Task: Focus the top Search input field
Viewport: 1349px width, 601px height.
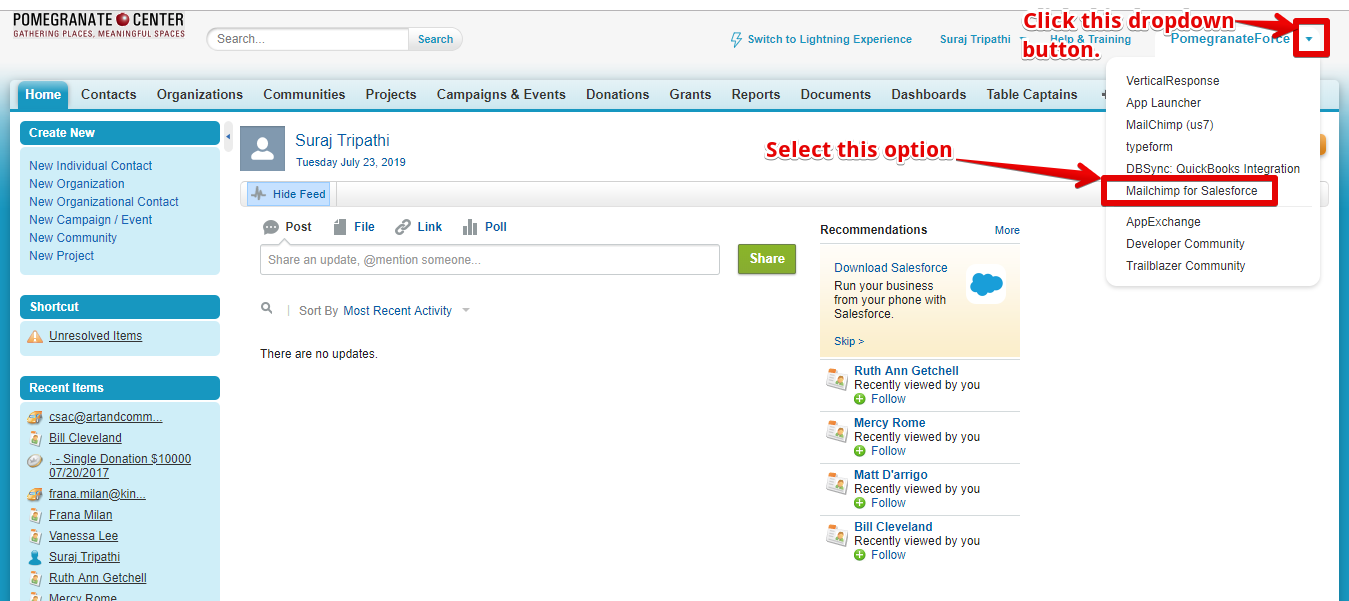Action: pos(310,39)
